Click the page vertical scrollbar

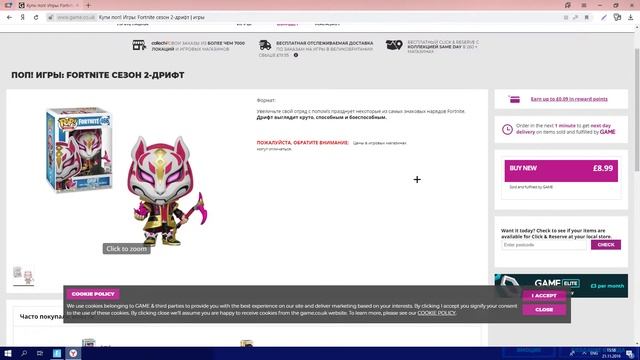pos(637,110)
